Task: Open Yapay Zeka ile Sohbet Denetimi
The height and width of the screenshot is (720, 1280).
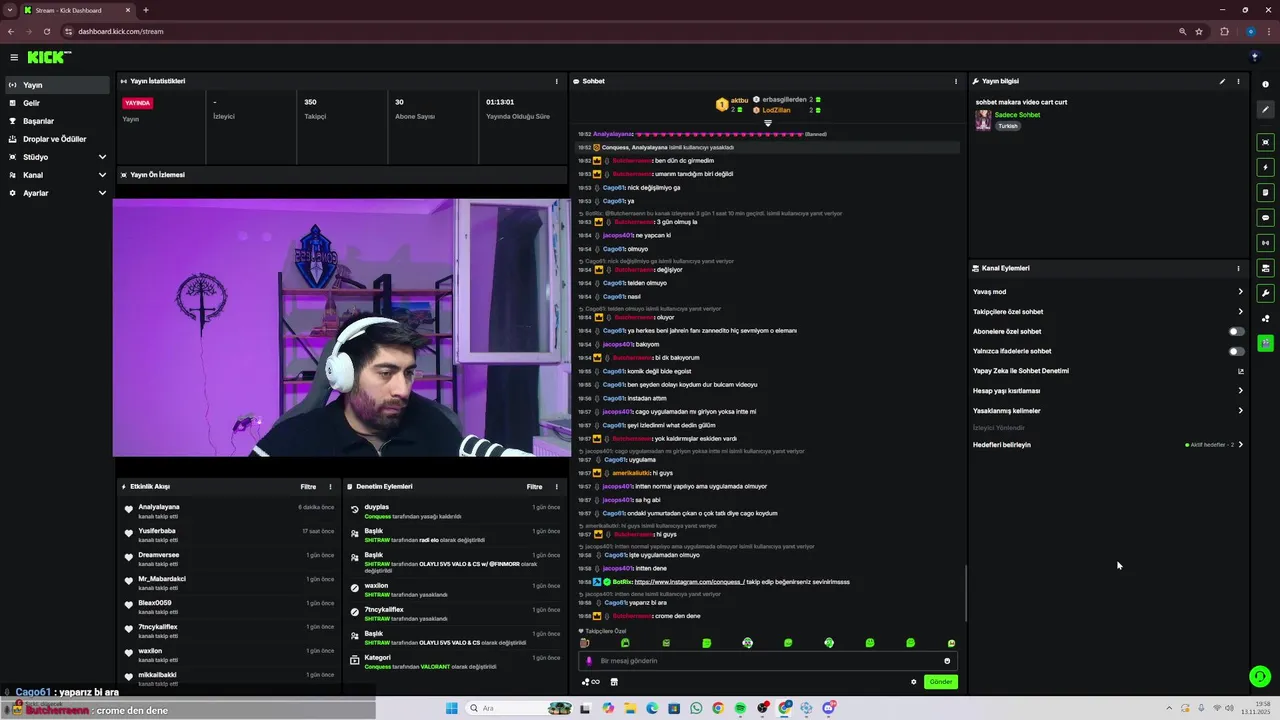Action: point(1108,371)
